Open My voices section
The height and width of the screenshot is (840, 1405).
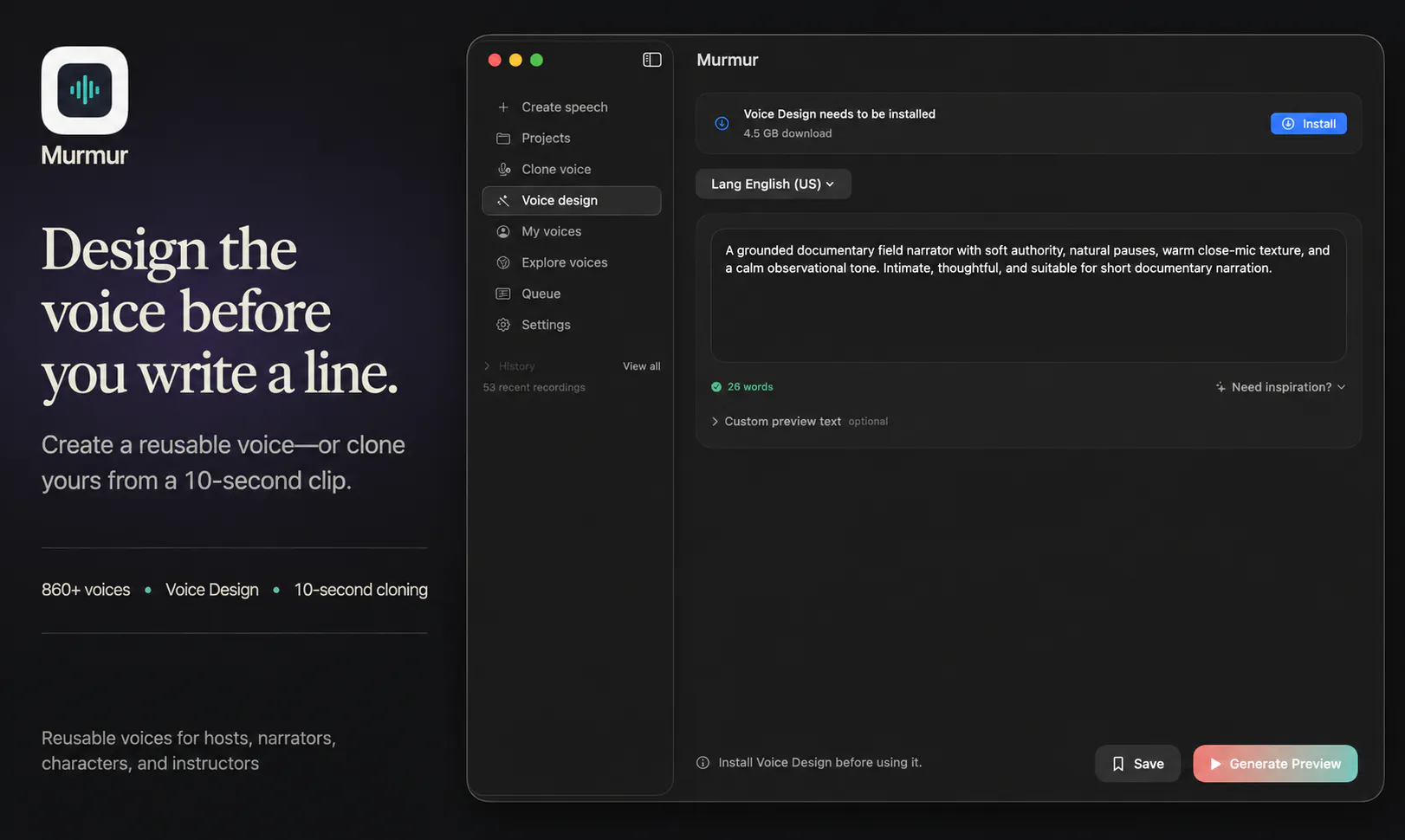pos(572,232)
